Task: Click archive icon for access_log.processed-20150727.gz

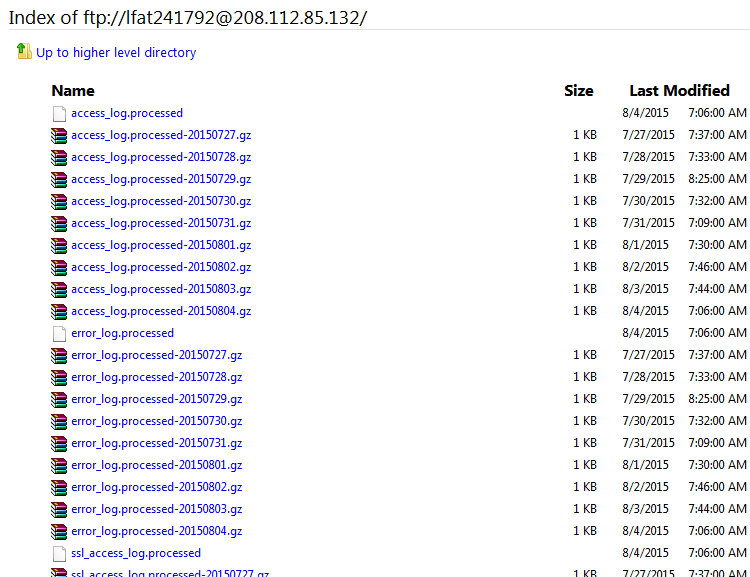Action: [59, 136]
